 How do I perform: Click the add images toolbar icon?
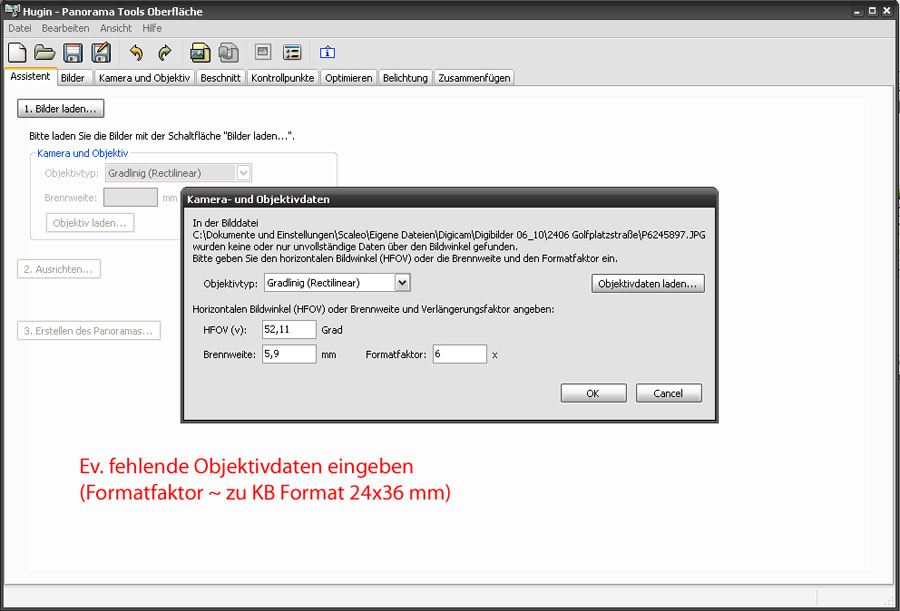200,53
